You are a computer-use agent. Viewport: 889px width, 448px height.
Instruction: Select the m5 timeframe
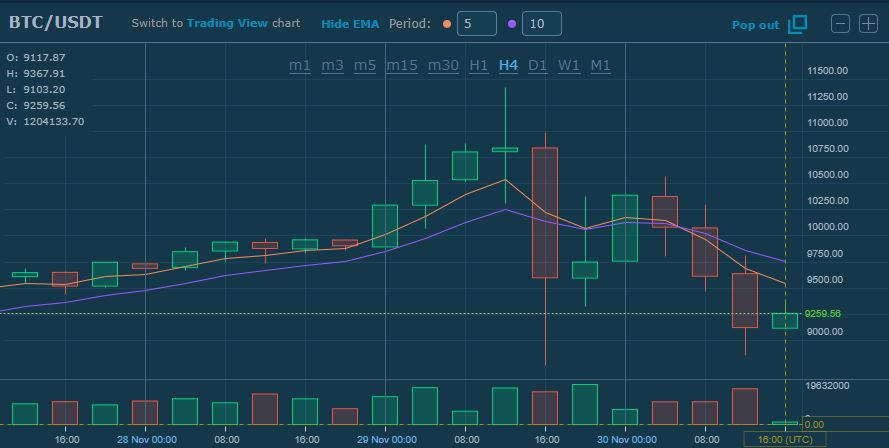(x=365, y=65)
